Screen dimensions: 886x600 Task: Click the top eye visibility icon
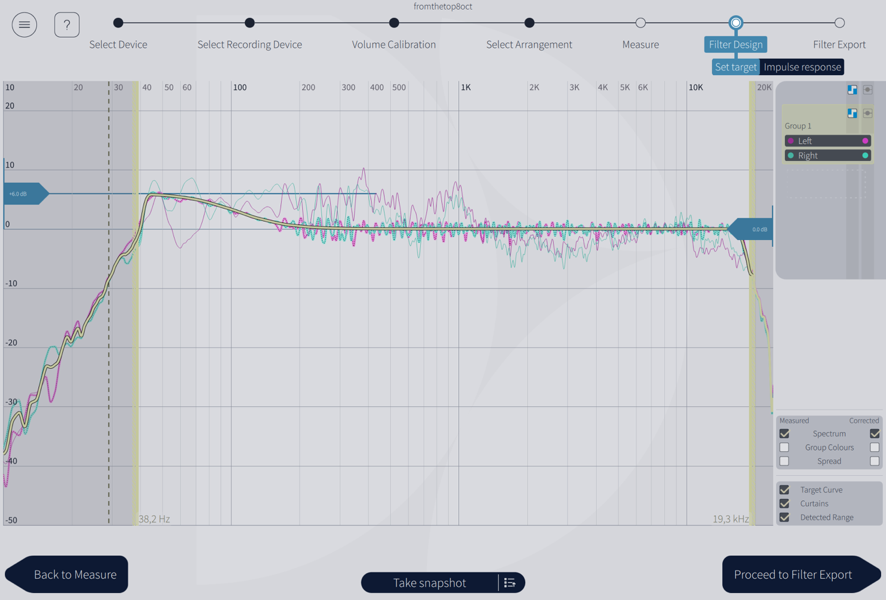[x=867, y=90]
